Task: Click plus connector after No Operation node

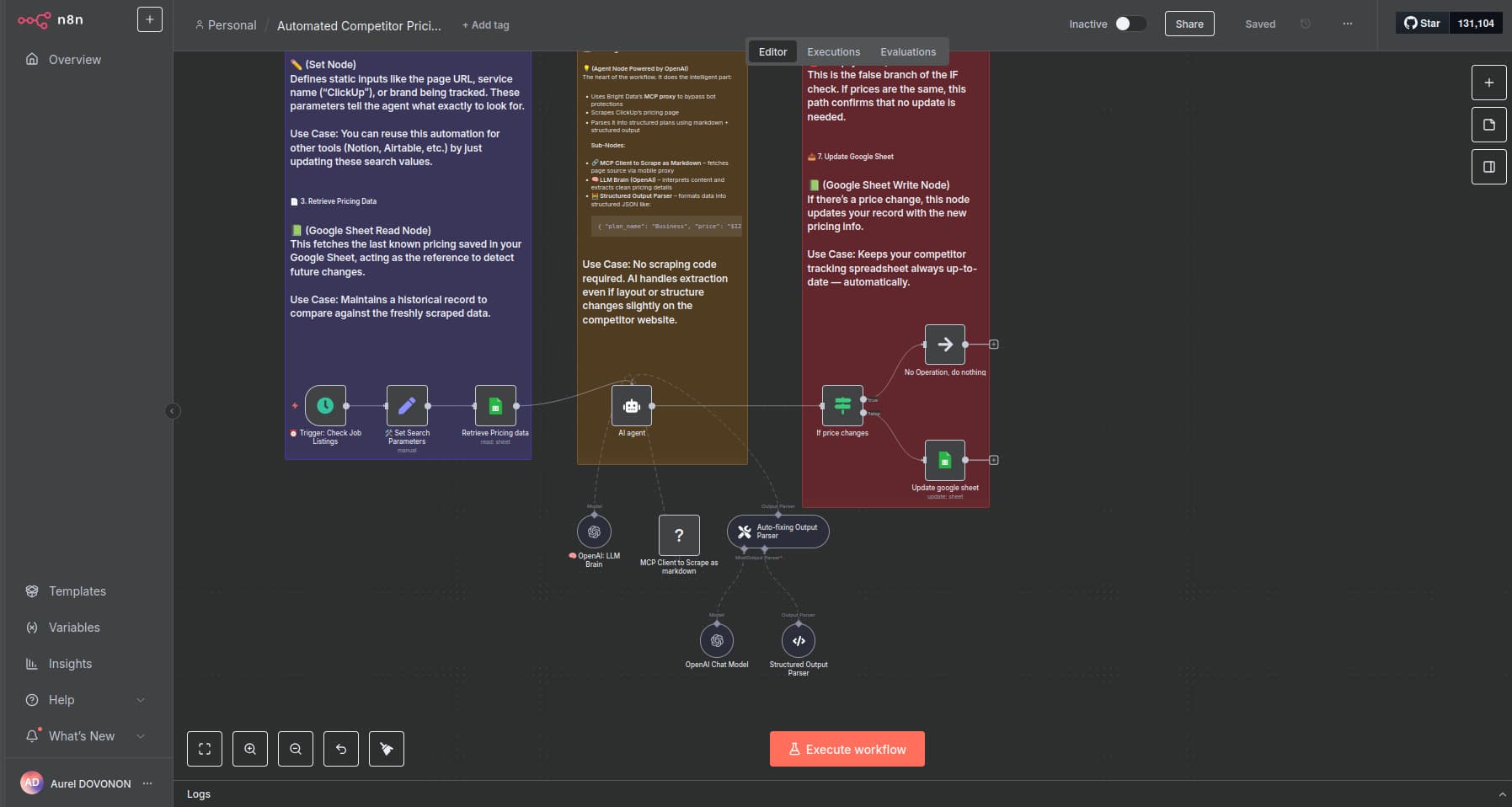Action: (x=994, y=345)
